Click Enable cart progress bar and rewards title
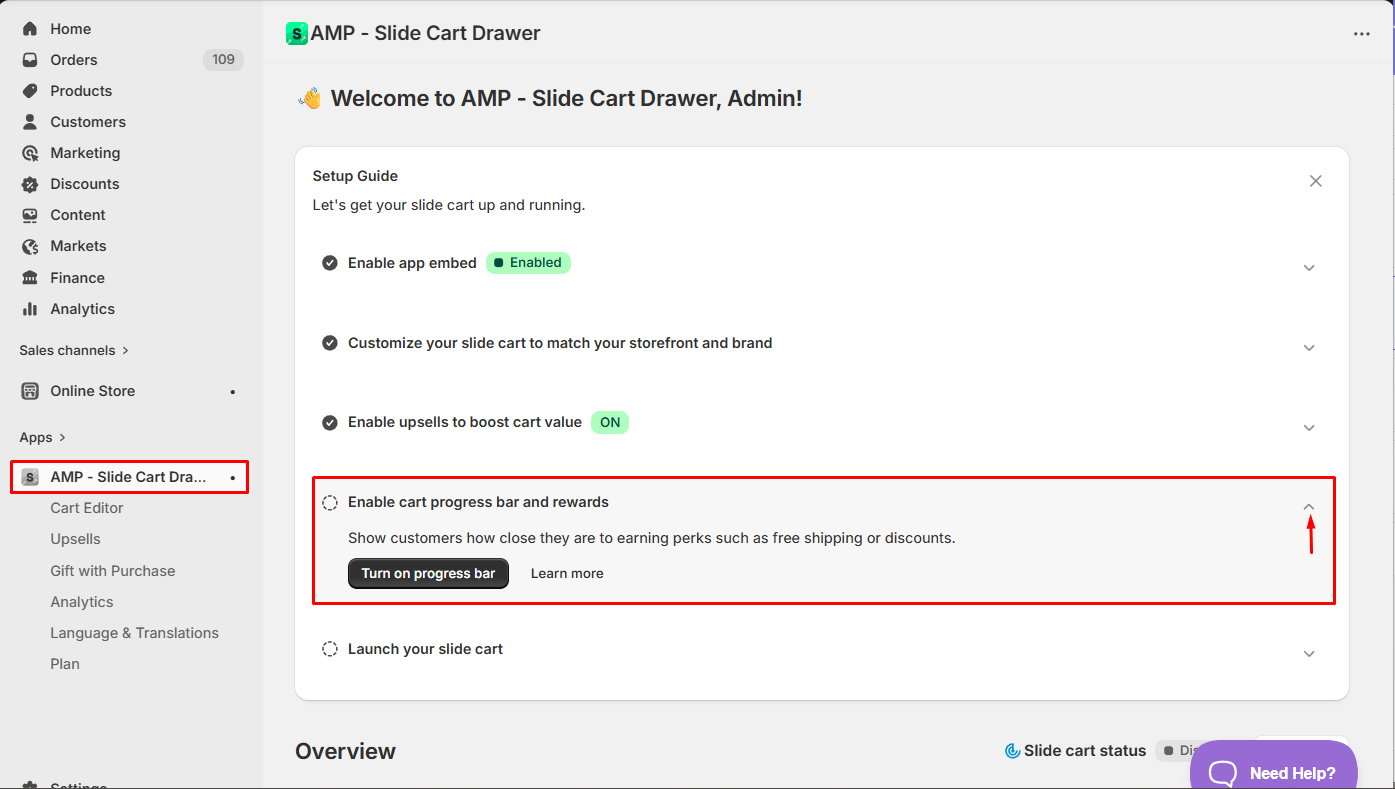 [x=478, y=502]
